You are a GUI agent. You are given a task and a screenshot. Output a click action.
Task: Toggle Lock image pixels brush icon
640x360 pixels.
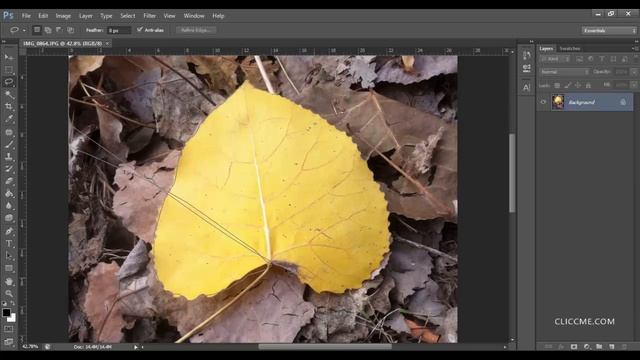[567, 85]
